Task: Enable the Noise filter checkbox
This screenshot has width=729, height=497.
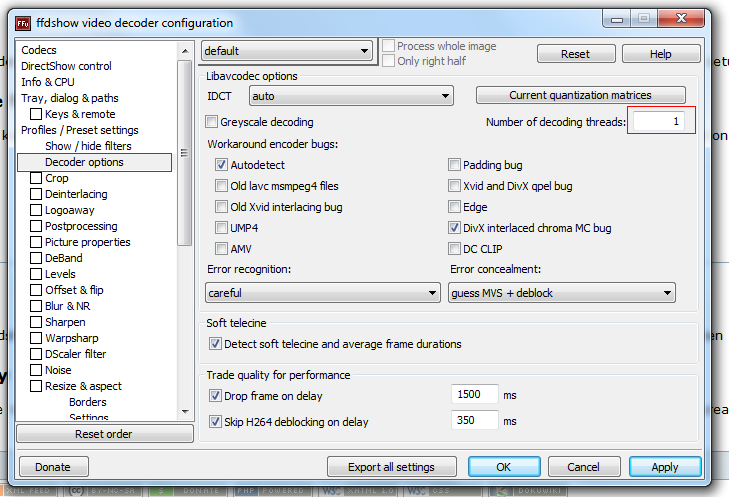Action: (x=36, y=370)
